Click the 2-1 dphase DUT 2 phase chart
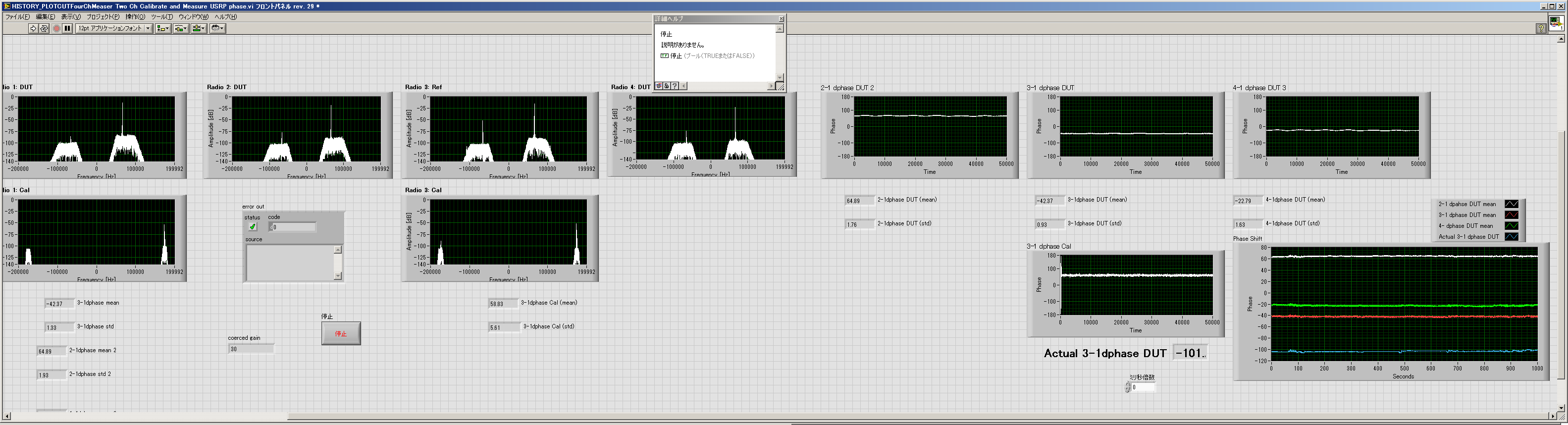1568x425 pixels. point(930,126)
